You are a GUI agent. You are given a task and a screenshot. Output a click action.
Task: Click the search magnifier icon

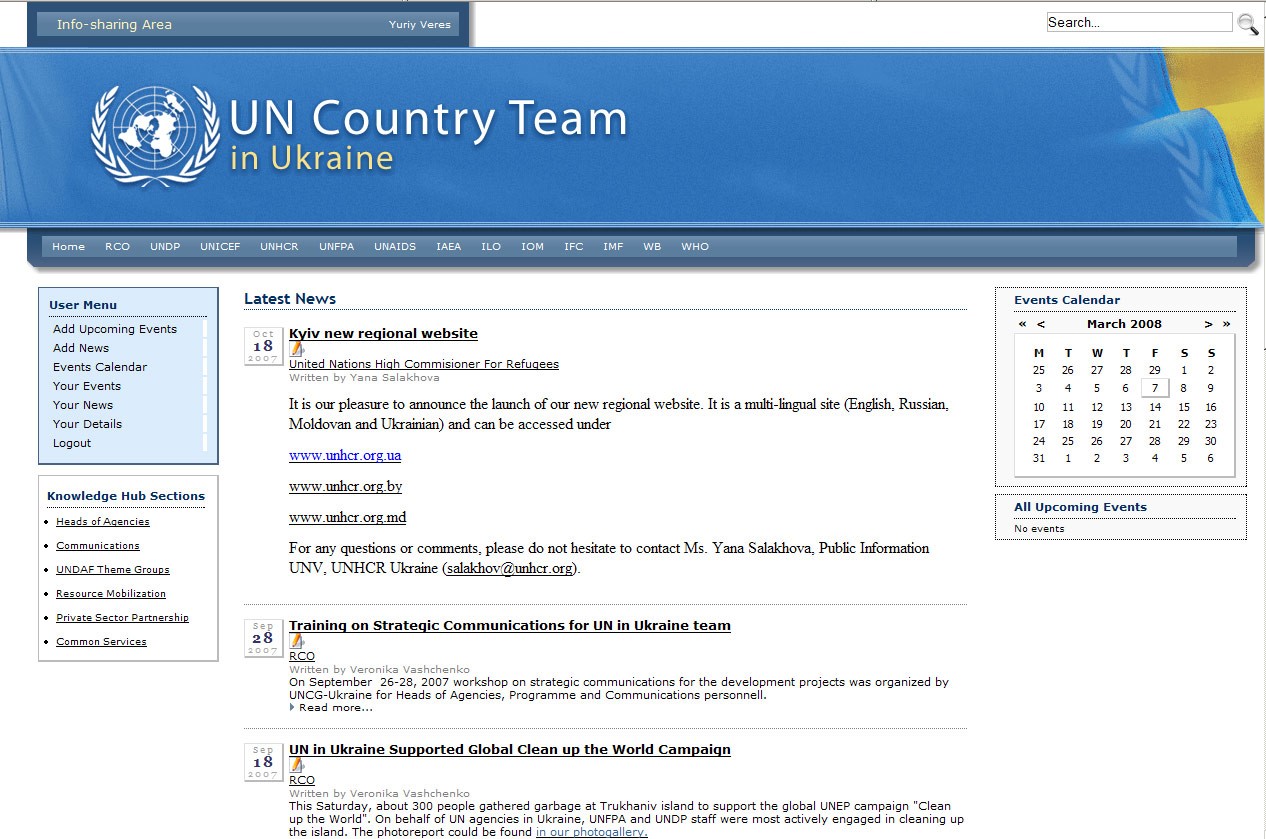click(1248, 24)
